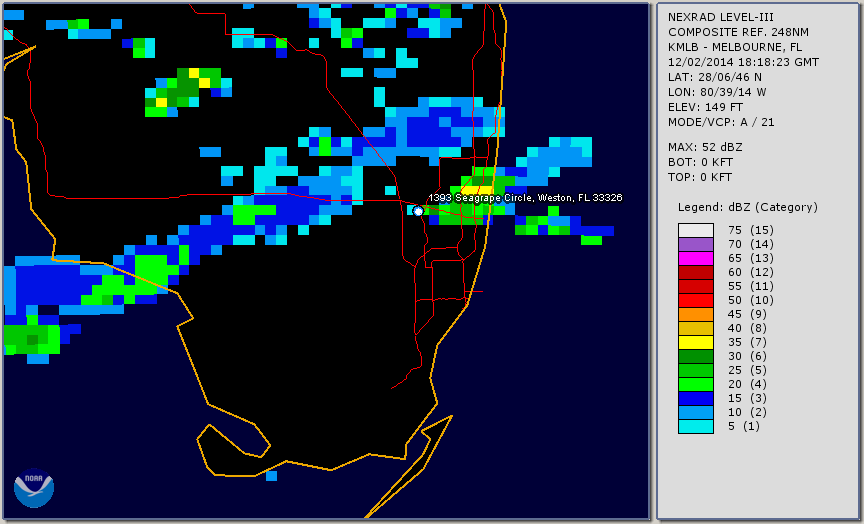Select the 65 dBZ magenta legend swatch
Viewport: 864px width, 524px height.
tap(695, 258)
